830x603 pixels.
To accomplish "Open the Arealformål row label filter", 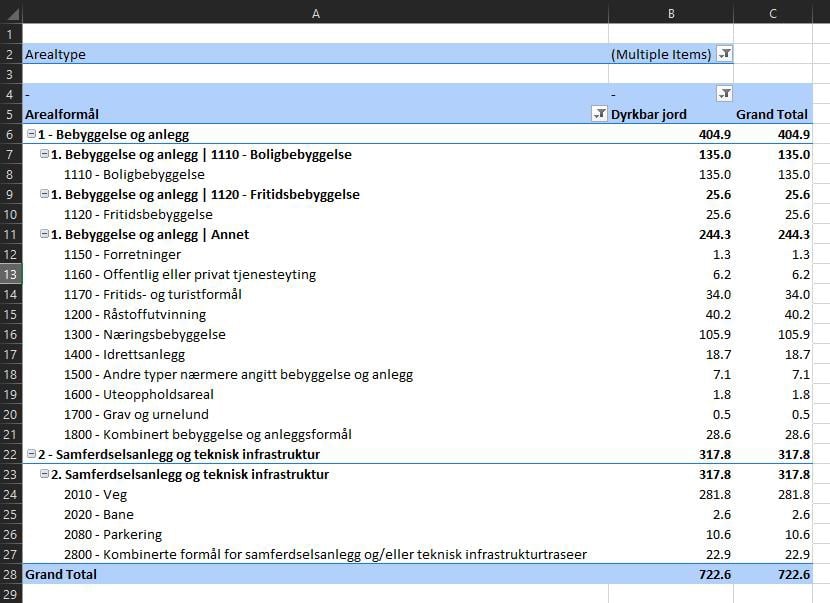I will [x=599, y=114].
